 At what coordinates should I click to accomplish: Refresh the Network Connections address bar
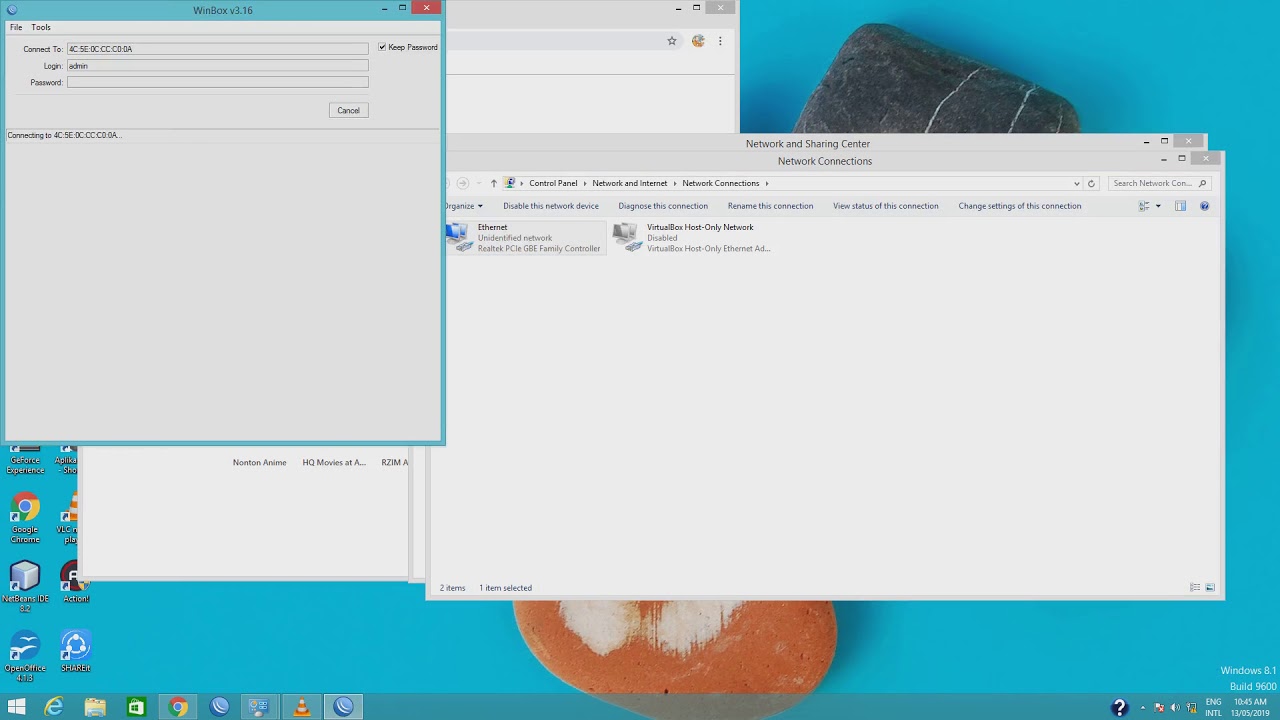1091,183
